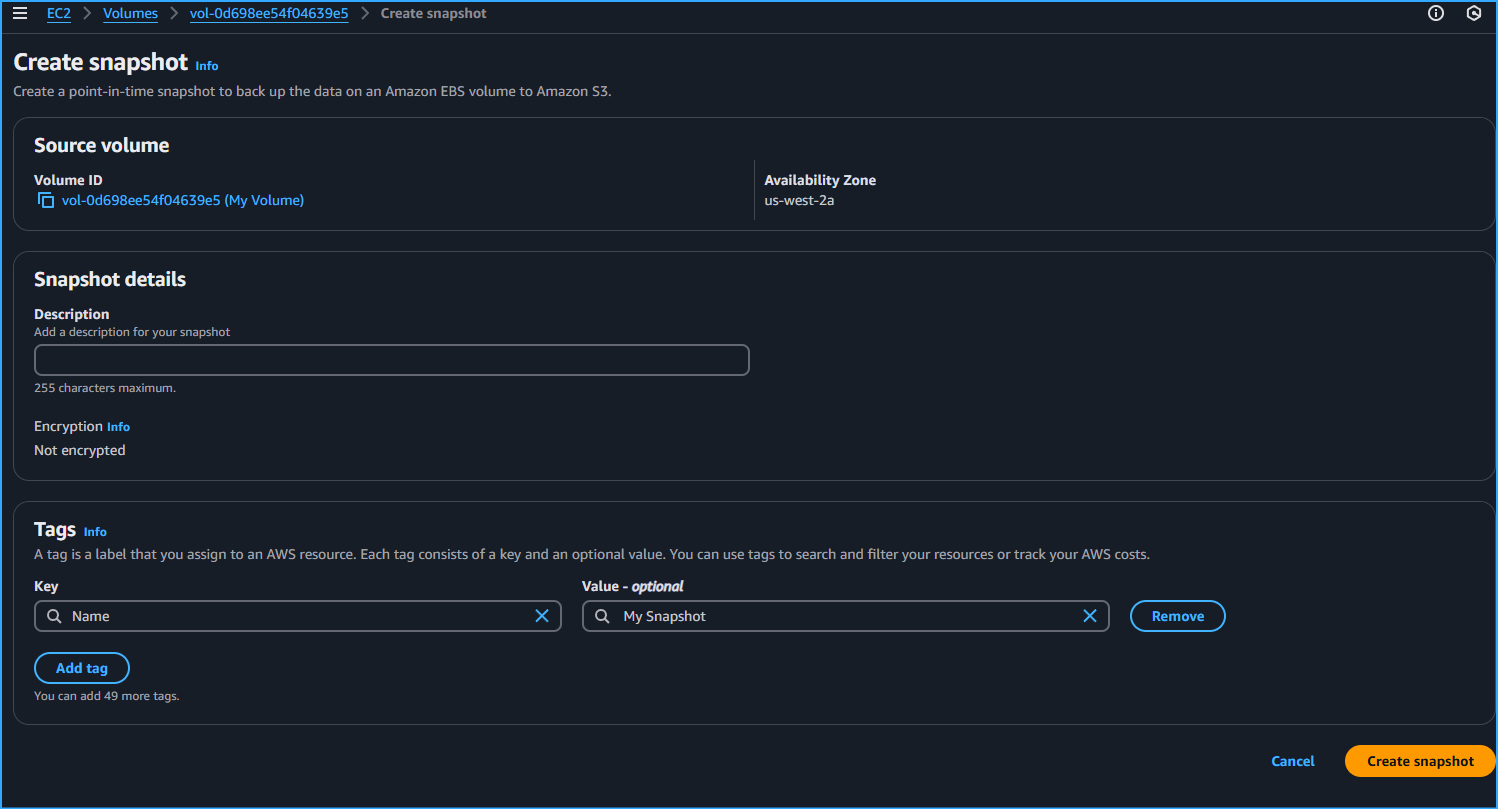Go to EC2 from the breadcrumb trail
Viewport: 1498px width, 809px height.
point(59,13)
